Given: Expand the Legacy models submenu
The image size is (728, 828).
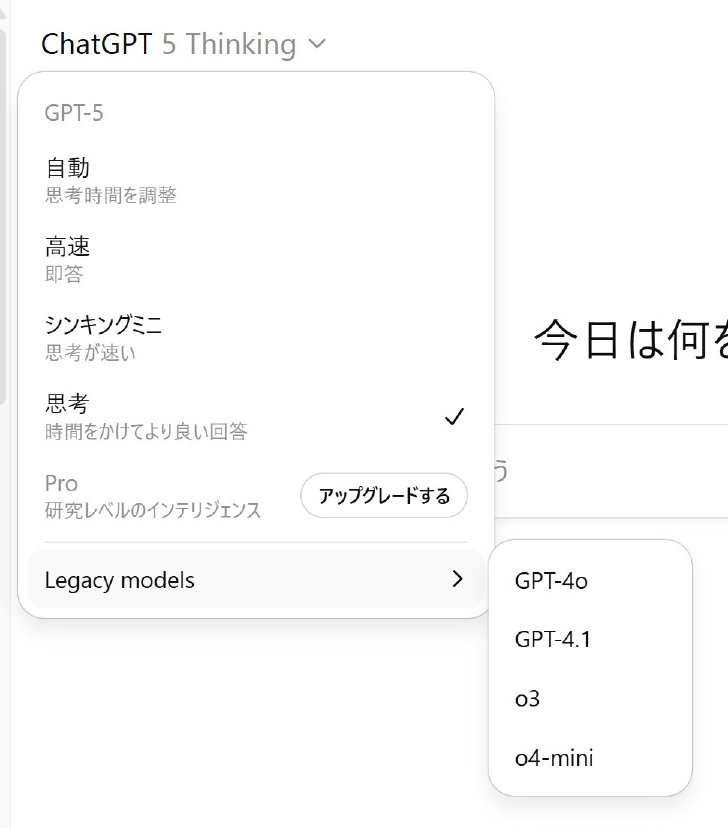Looking at the screenshot, I should pos(256,579).
